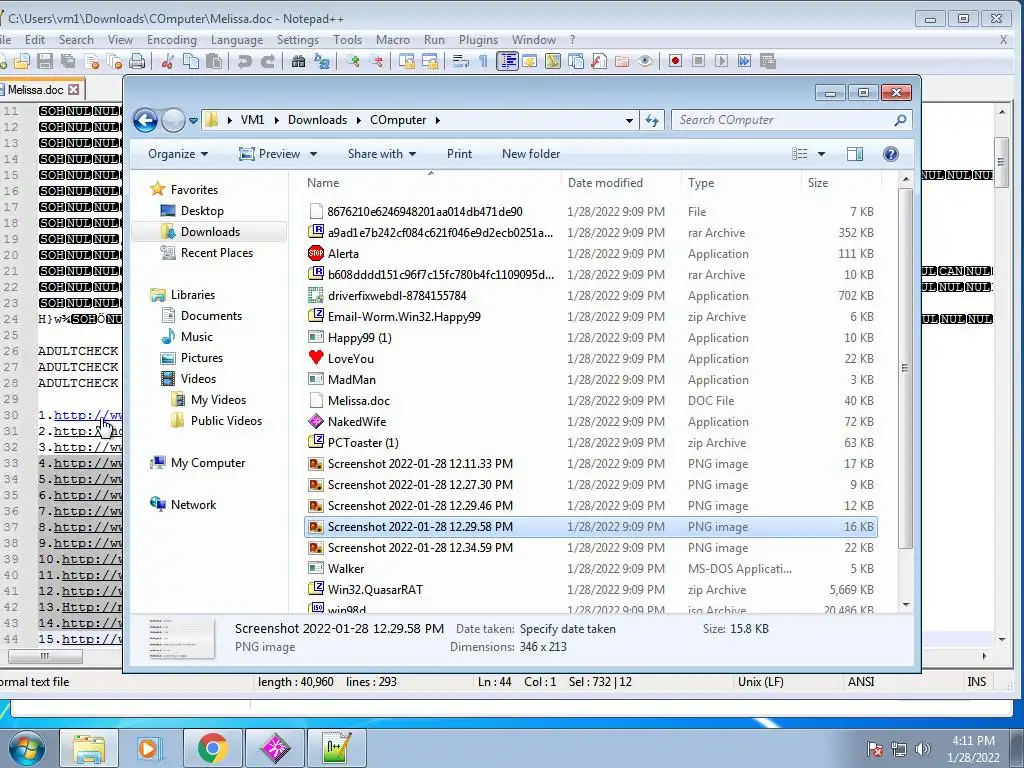Click the Save All icon in Notepad++
This screenshot has height=768, width=1024.
68,61
